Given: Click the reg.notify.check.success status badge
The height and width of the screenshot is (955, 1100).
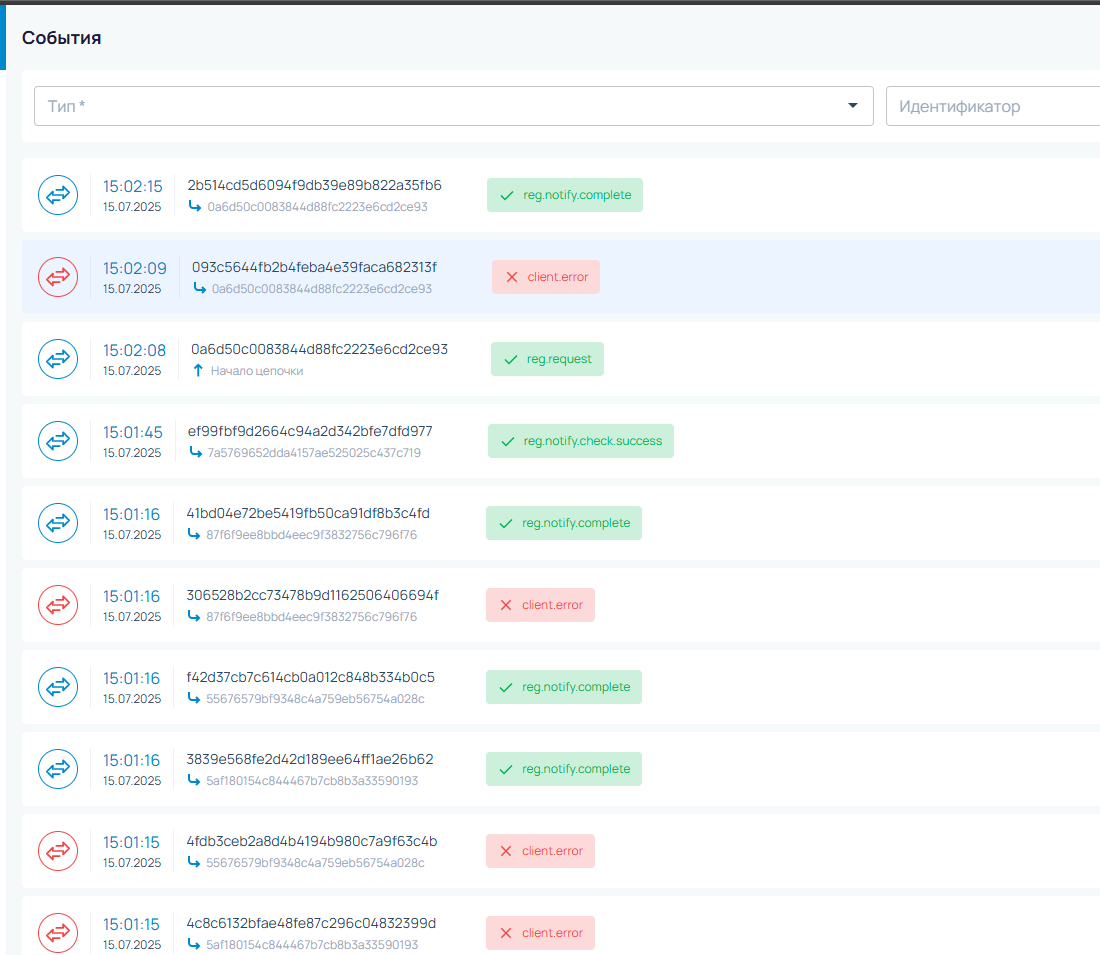Looking at the screenshot, I should point(581,441).
